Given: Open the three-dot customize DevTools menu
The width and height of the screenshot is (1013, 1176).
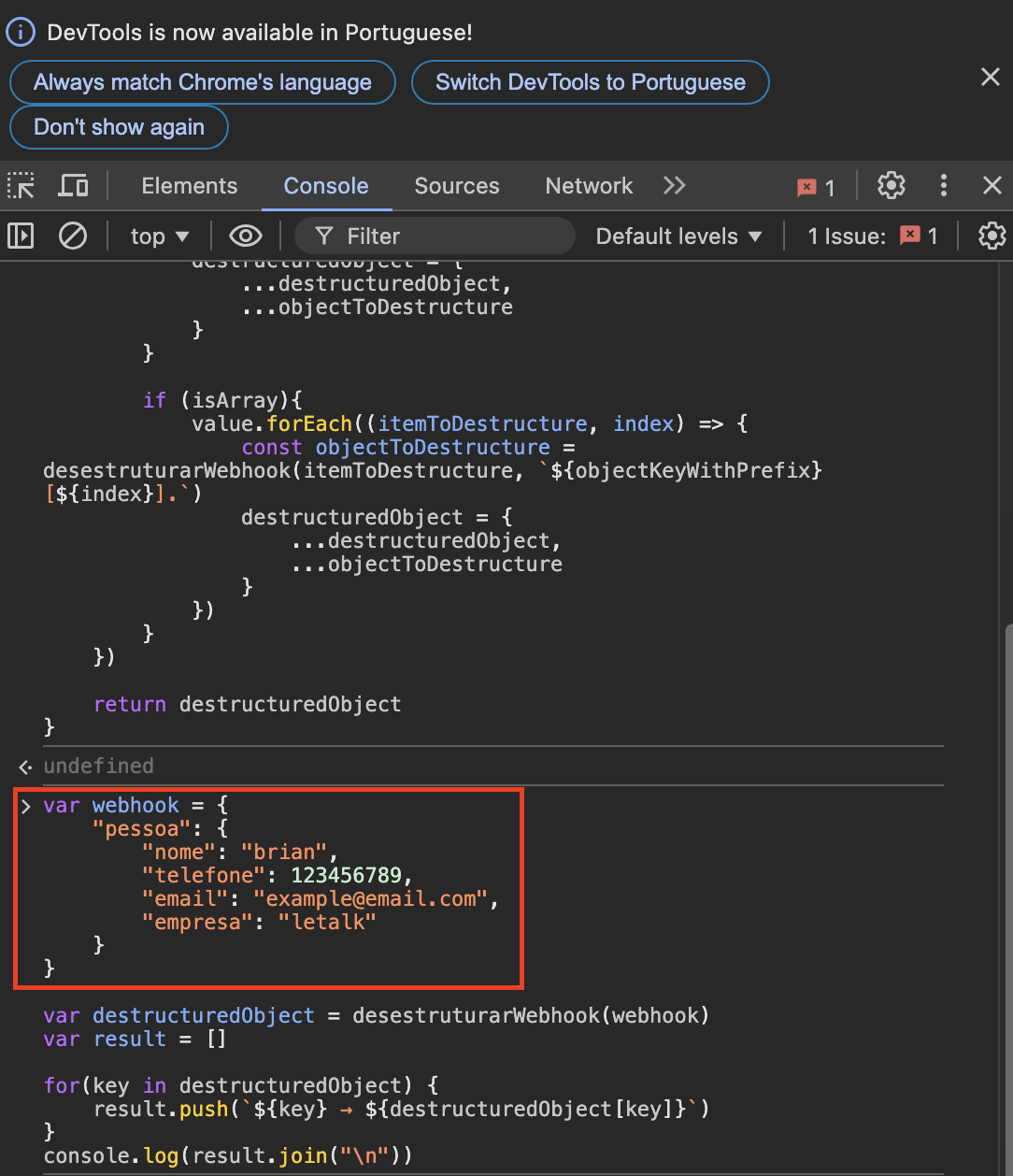Looking at the screenshot, I should tap(944, 186).
